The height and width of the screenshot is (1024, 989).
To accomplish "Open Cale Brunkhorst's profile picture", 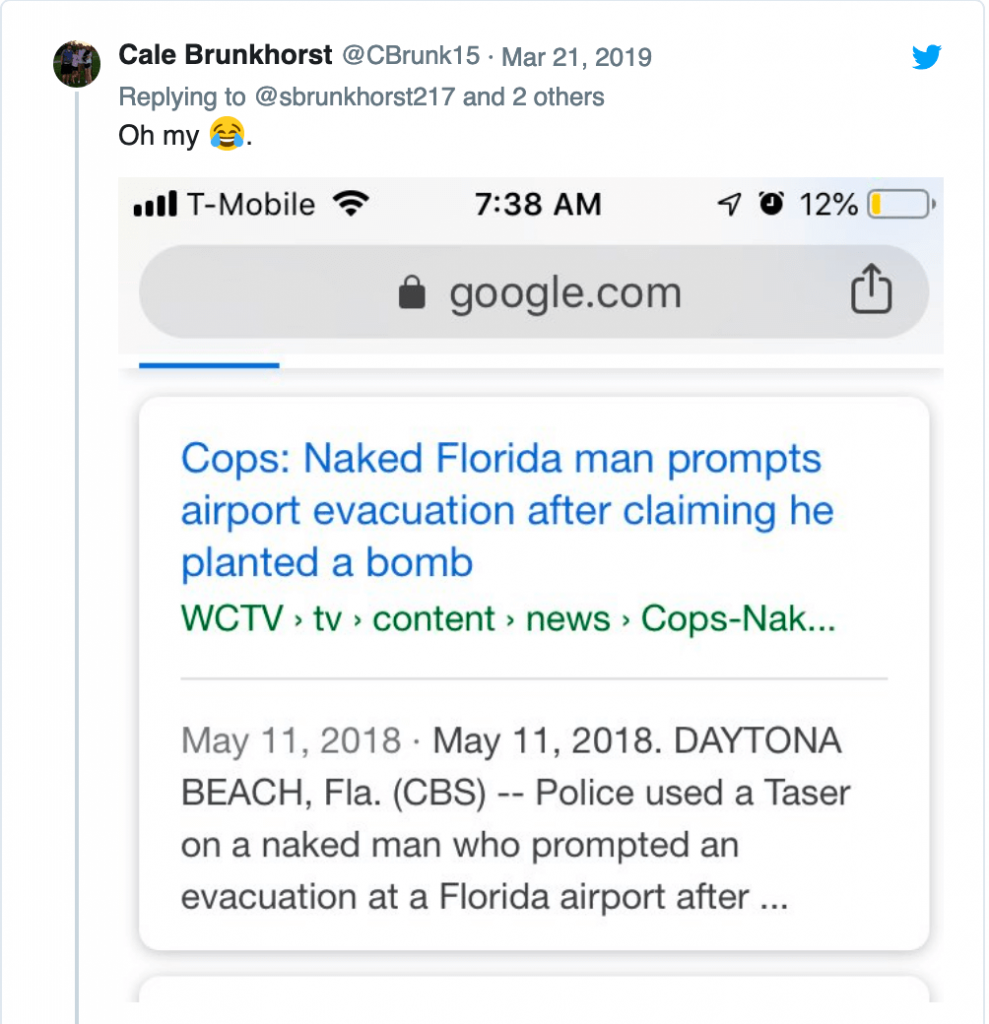I will (77, 62).
